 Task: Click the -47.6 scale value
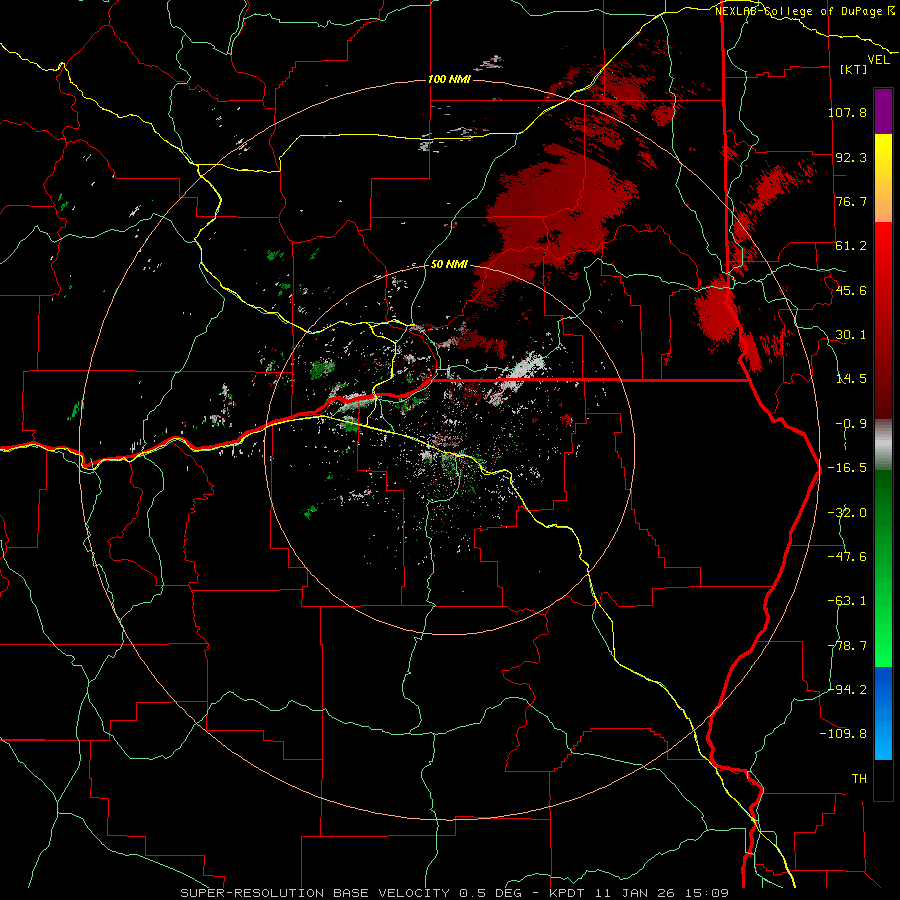point(847,557)
